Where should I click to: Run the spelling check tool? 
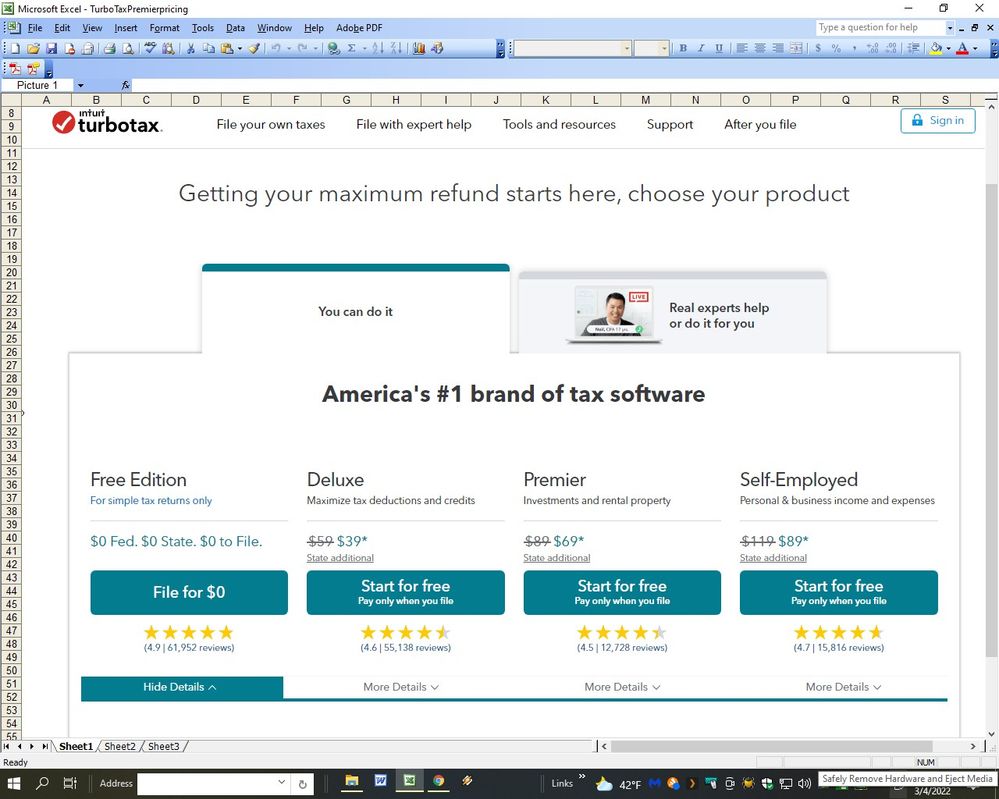pyautogui.click(x=150, y=48)
